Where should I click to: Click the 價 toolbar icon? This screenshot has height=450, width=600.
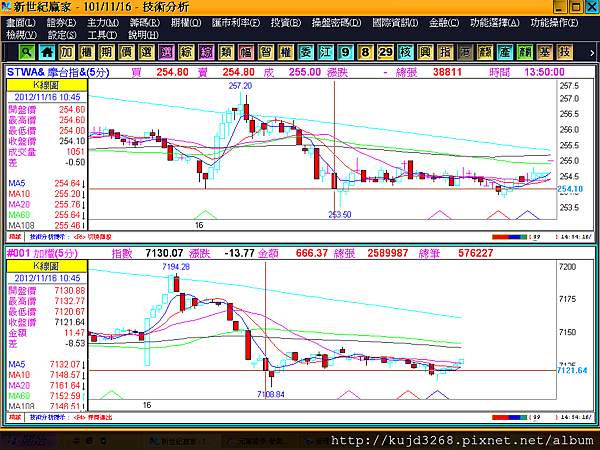[x=126, y=52]
